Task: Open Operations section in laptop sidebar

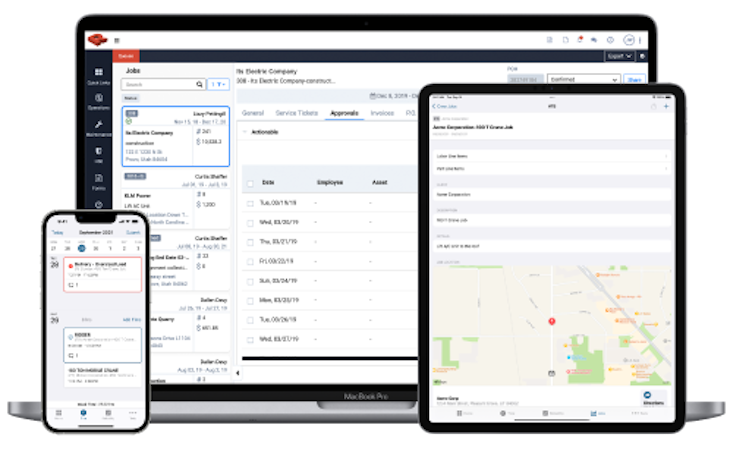Action: point(99,102)
